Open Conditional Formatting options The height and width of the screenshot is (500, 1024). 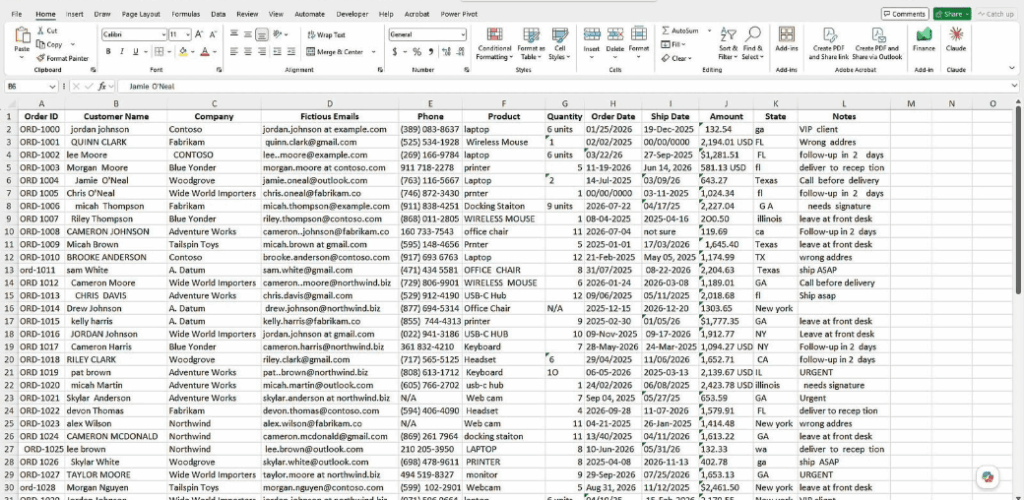(x=494, y=44)
